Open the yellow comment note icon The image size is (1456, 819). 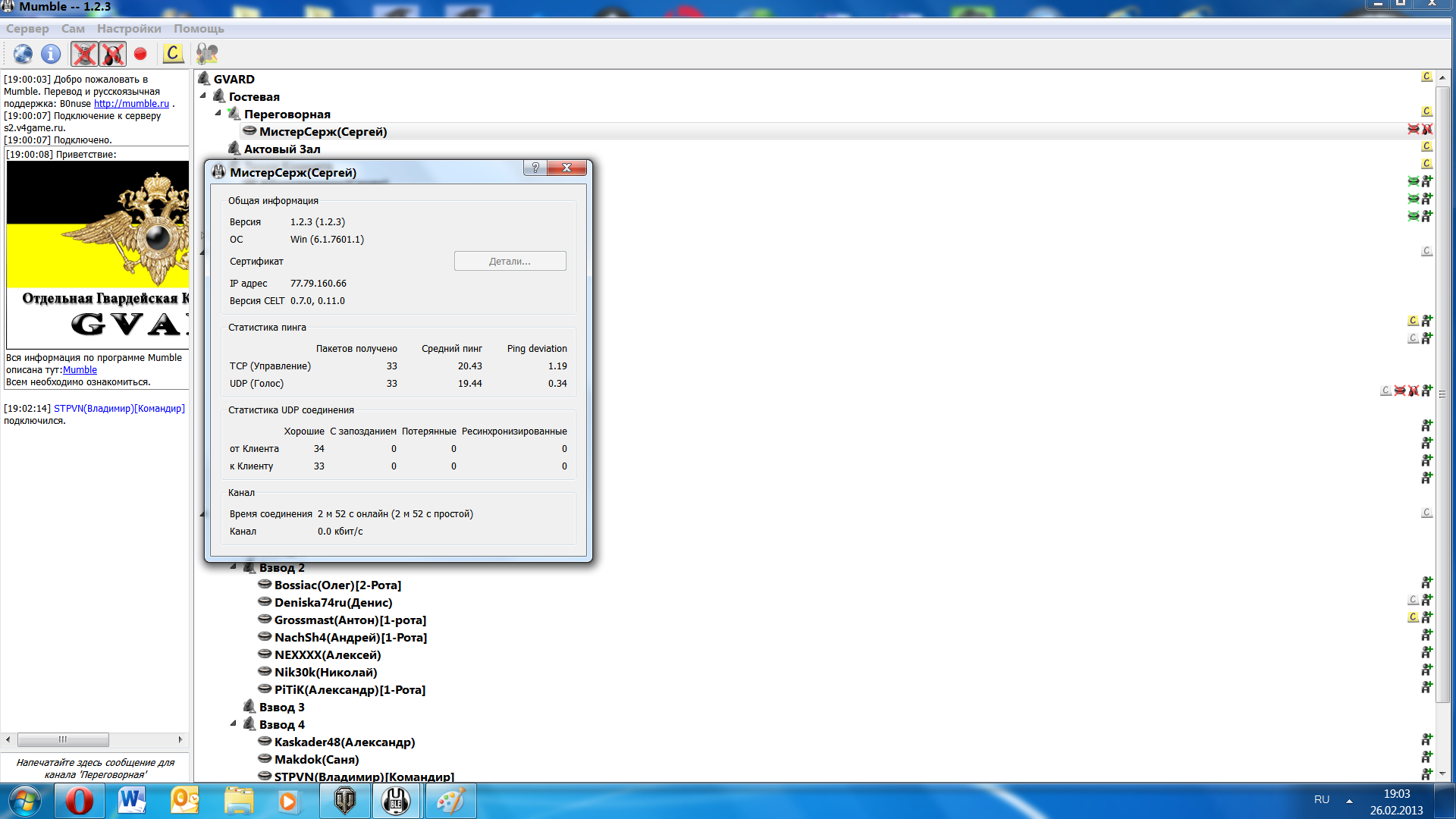173,54
